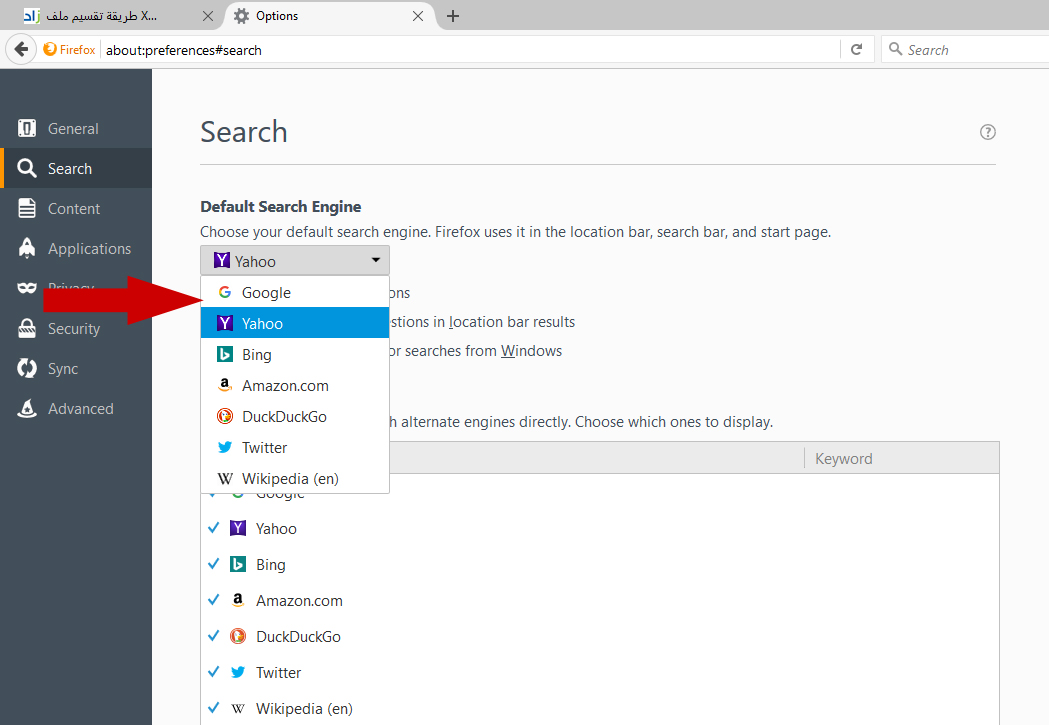Click the Search magnifier sidebar icon
This screenshot has width=1049, height=725.
pos(27,168)
